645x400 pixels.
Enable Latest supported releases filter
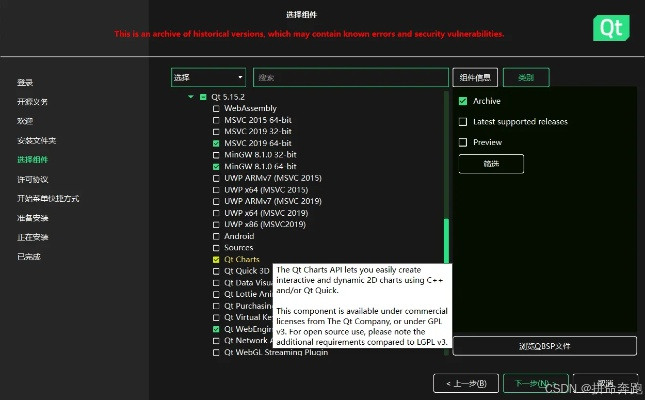463,122
